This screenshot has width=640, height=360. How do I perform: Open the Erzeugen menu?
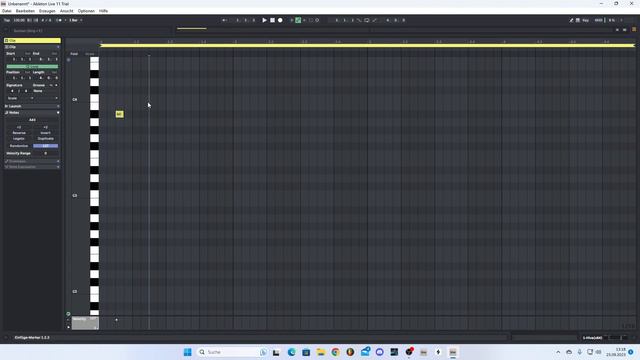47,11
